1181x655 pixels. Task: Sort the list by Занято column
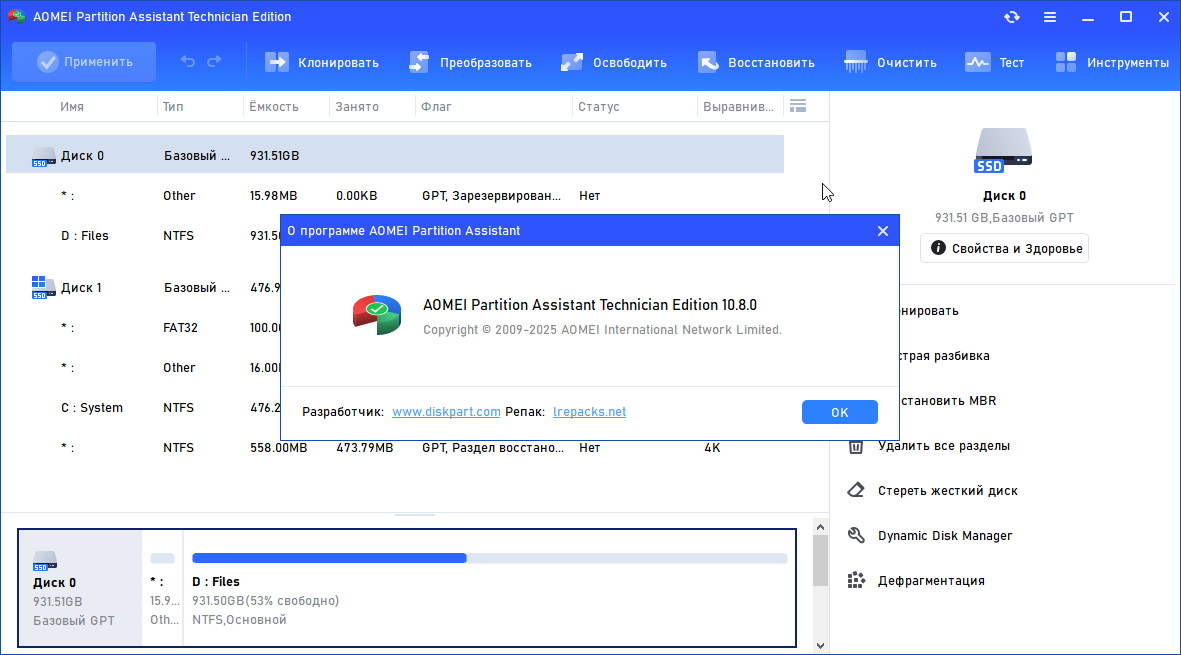click(357, 107)
